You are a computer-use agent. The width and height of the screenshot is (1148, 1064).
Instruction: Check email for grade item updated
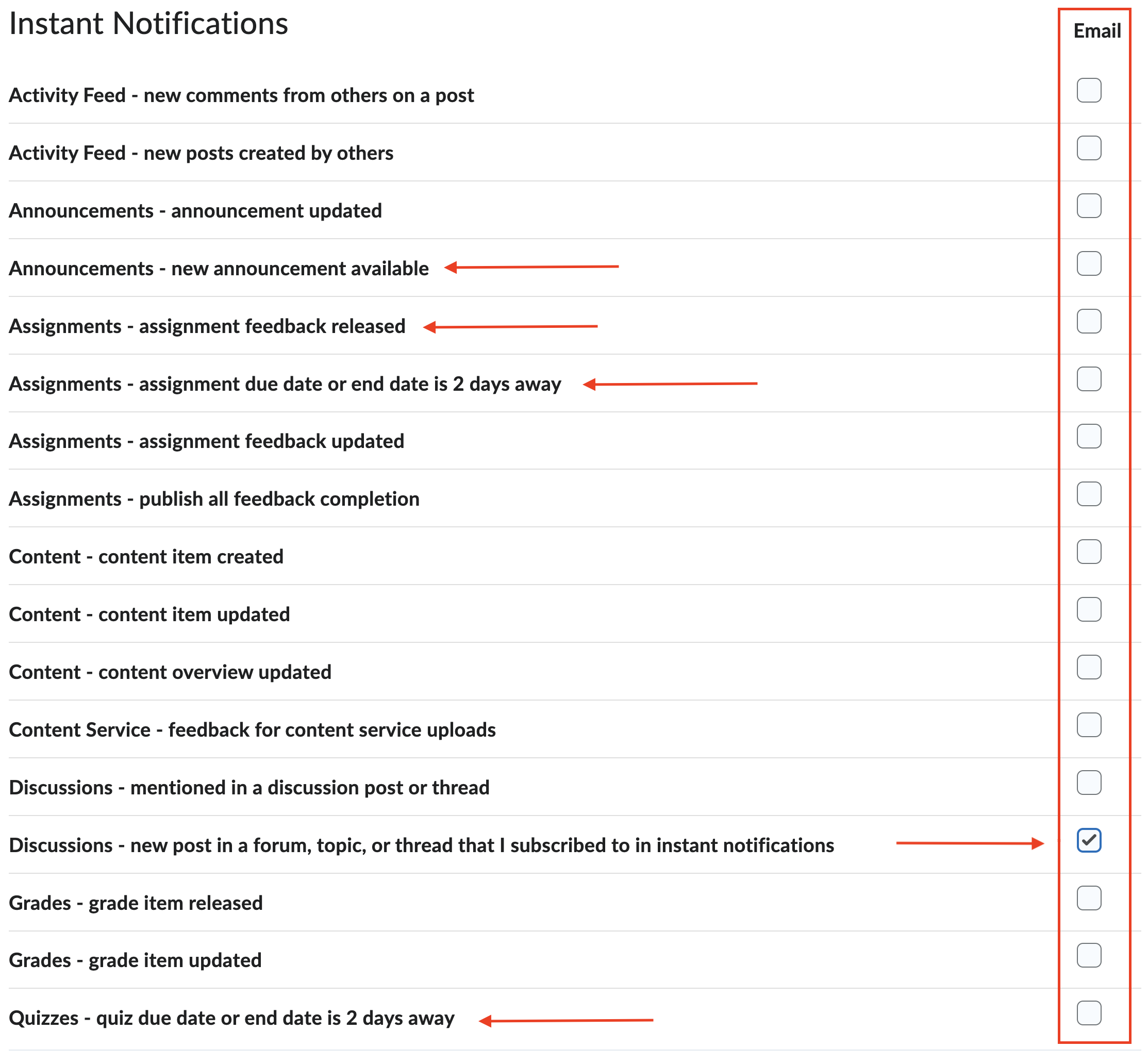tap(1088, 955)
